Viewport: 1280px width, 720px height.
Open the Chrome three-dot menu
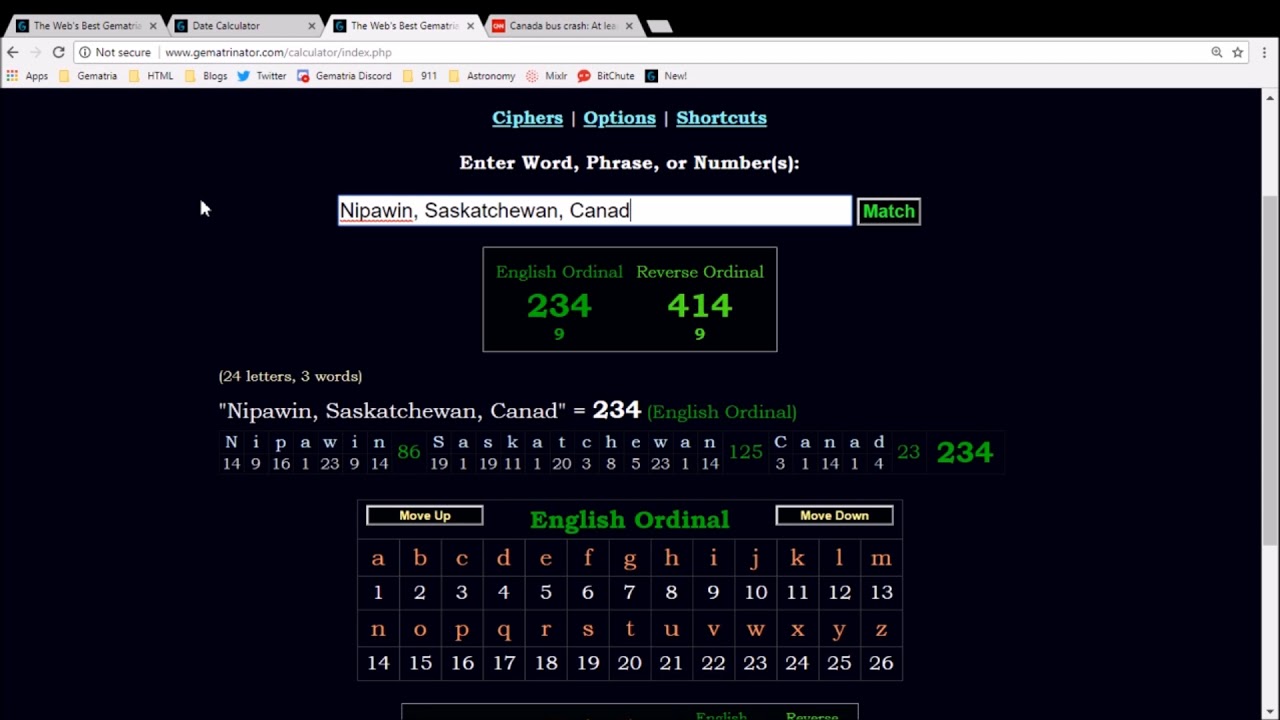(x=1264, y=52)
